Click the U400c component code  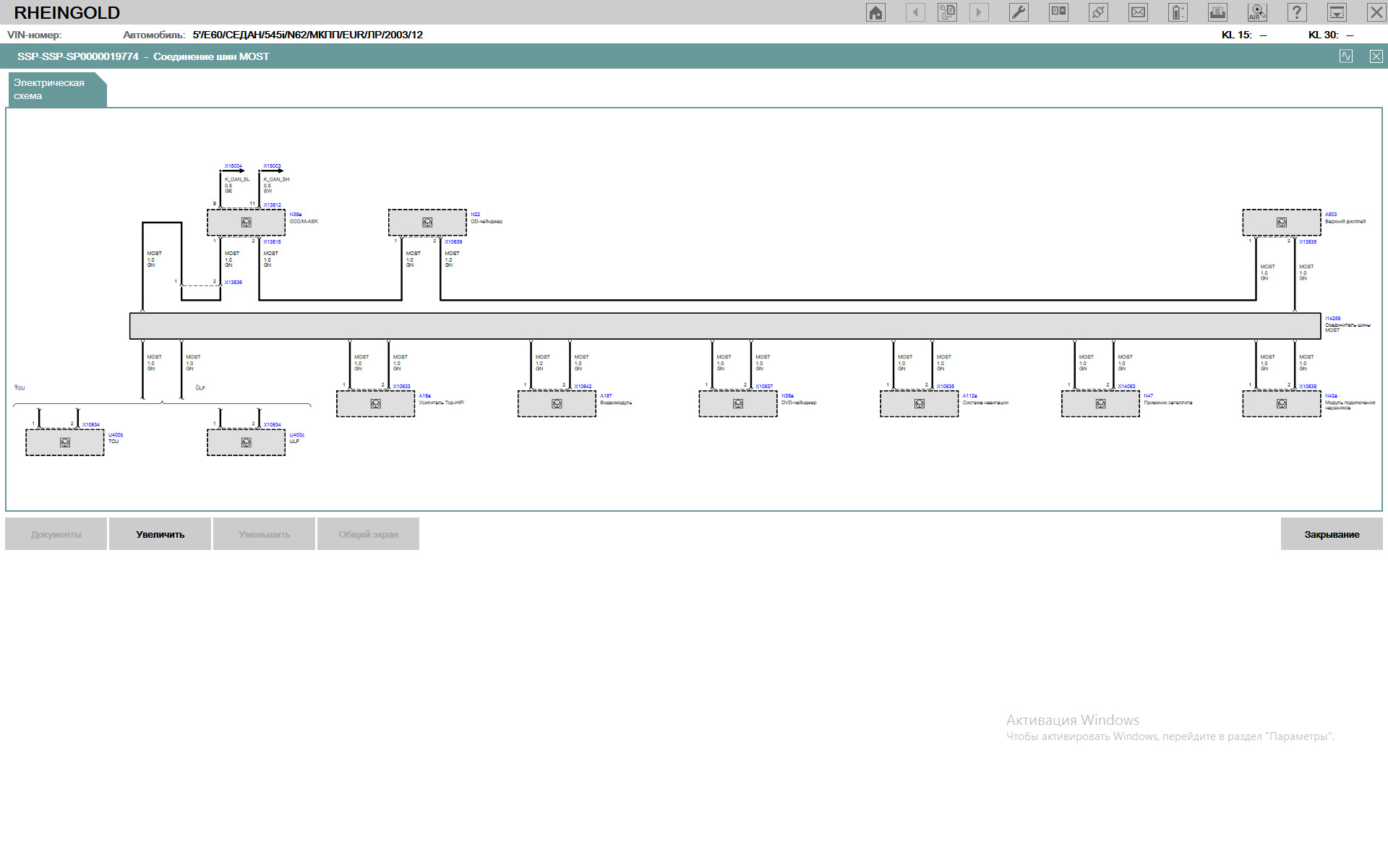click(297, 435)
